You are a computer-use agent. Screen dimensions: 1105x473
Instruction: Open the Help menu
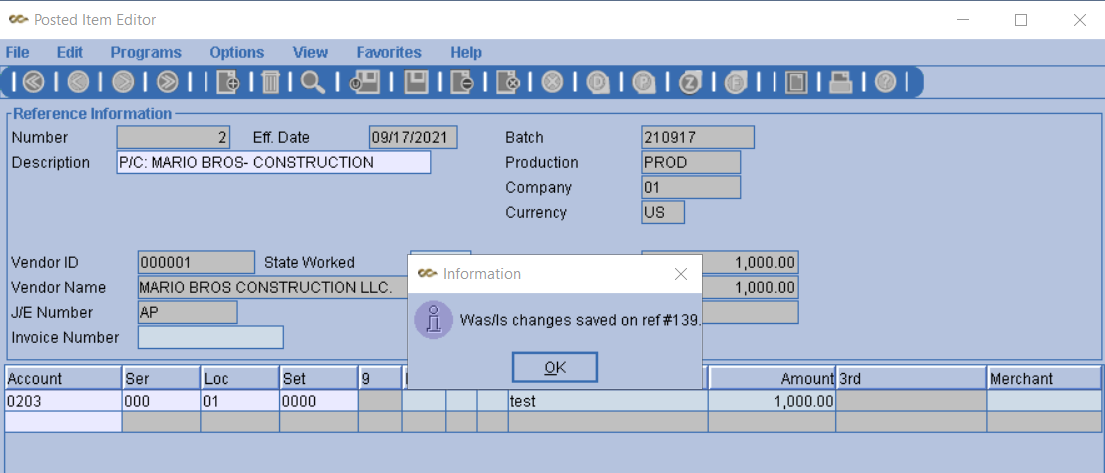[x=466, y=52]
